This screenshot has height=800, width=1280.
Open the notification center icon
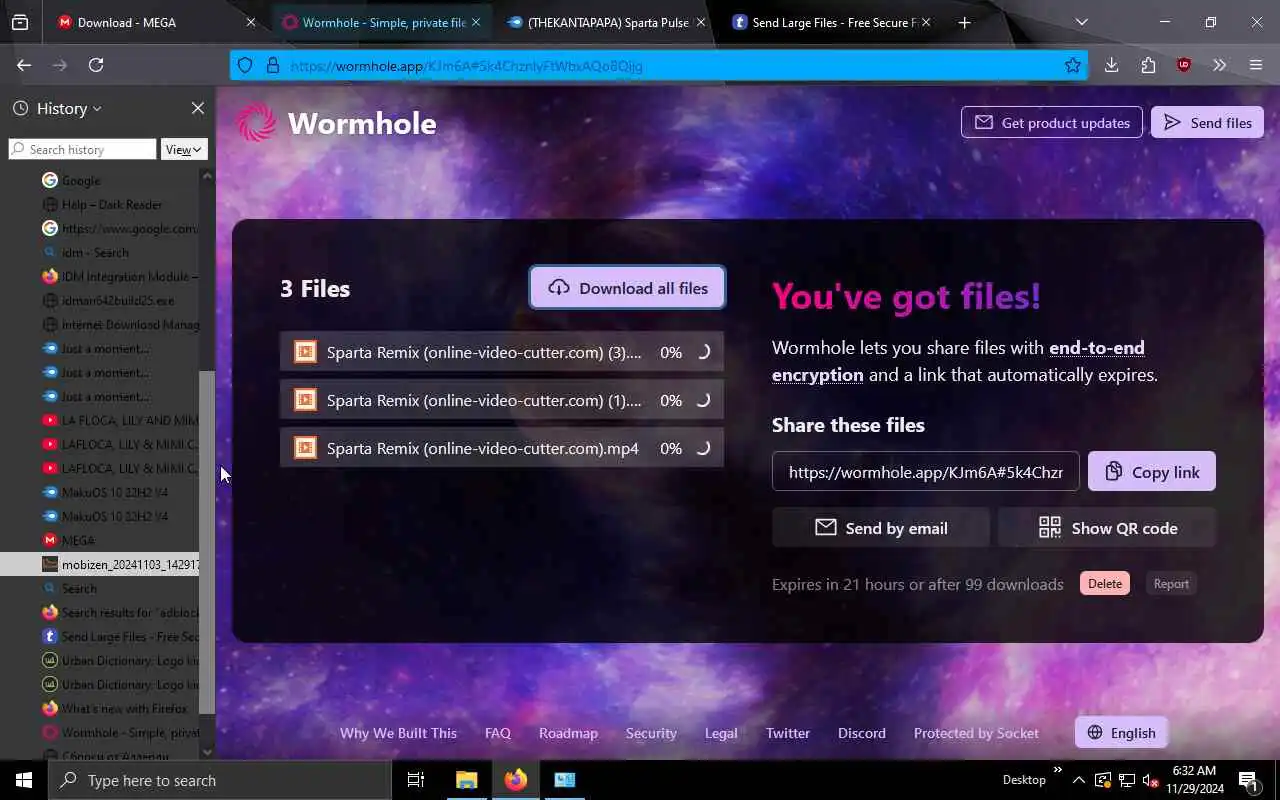(1248, 780)
